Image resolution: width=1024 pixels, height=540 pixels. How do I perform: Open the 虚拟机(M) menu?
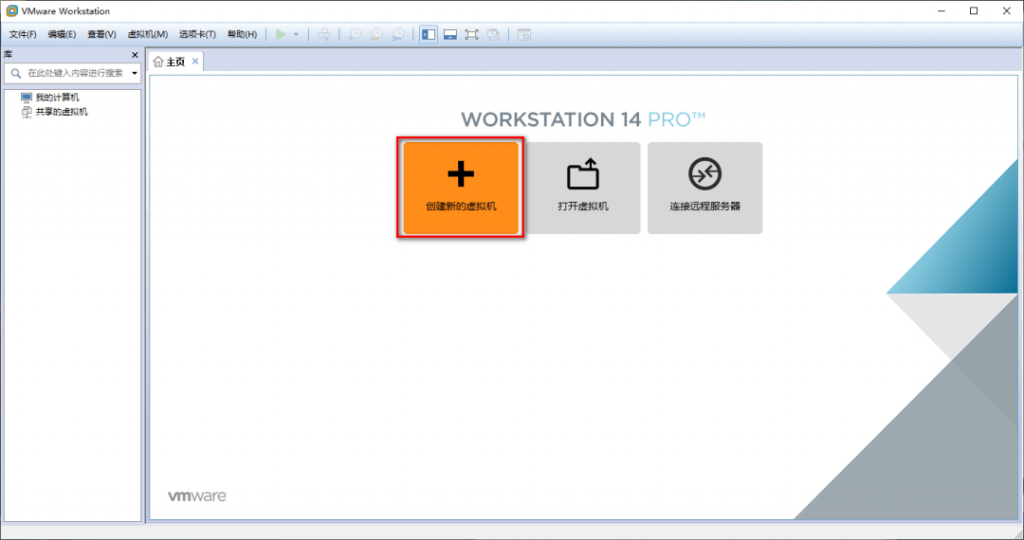pos(148,35)
